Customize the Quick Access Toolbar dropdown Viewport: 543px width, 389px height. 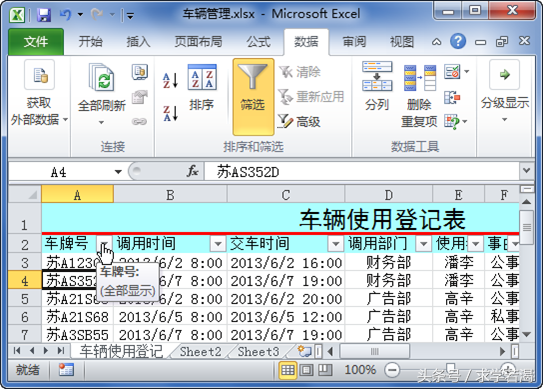130,15
